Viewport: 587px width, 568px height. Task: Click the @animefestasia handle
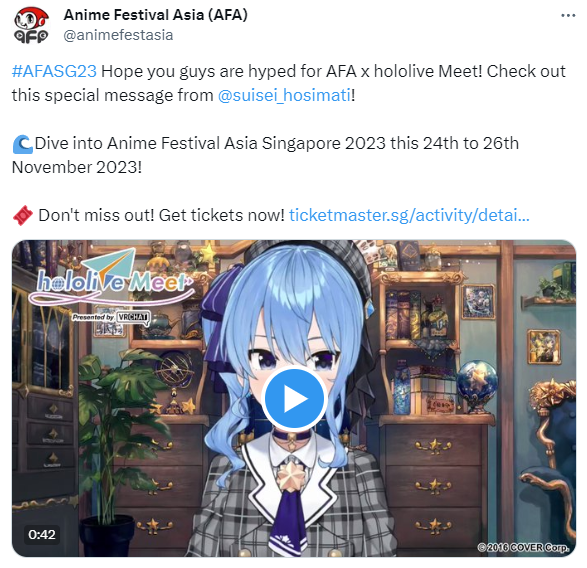(118, 35)
